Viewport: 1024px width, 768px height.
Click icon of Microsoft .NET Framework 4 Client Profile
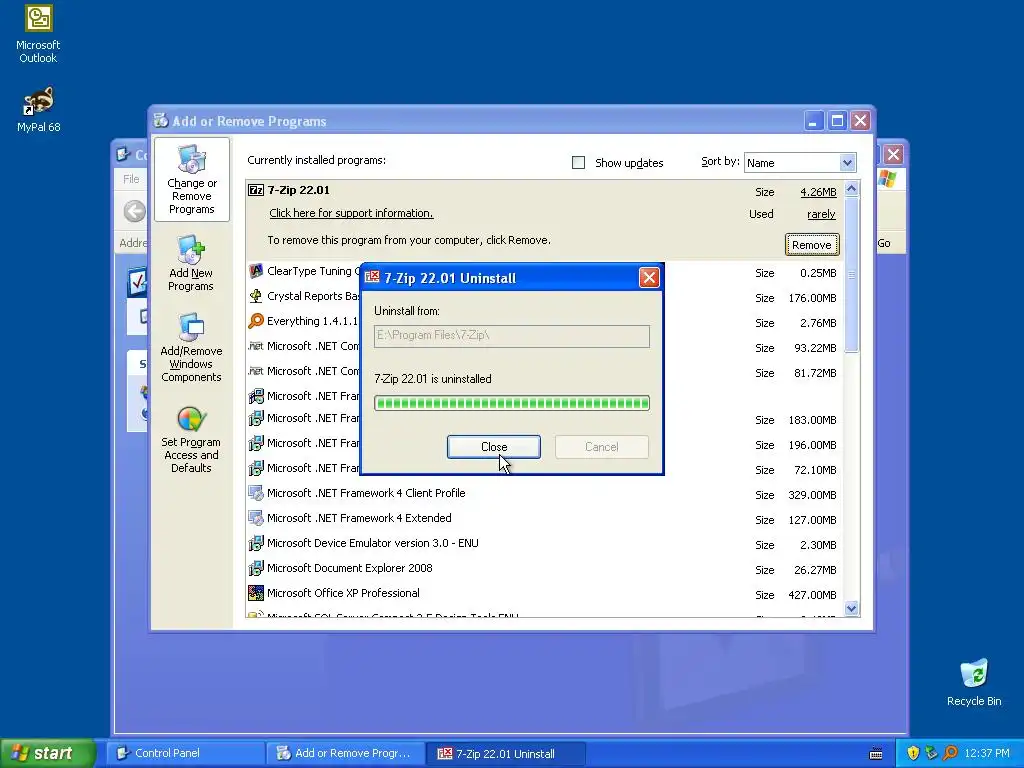(256, 493)
